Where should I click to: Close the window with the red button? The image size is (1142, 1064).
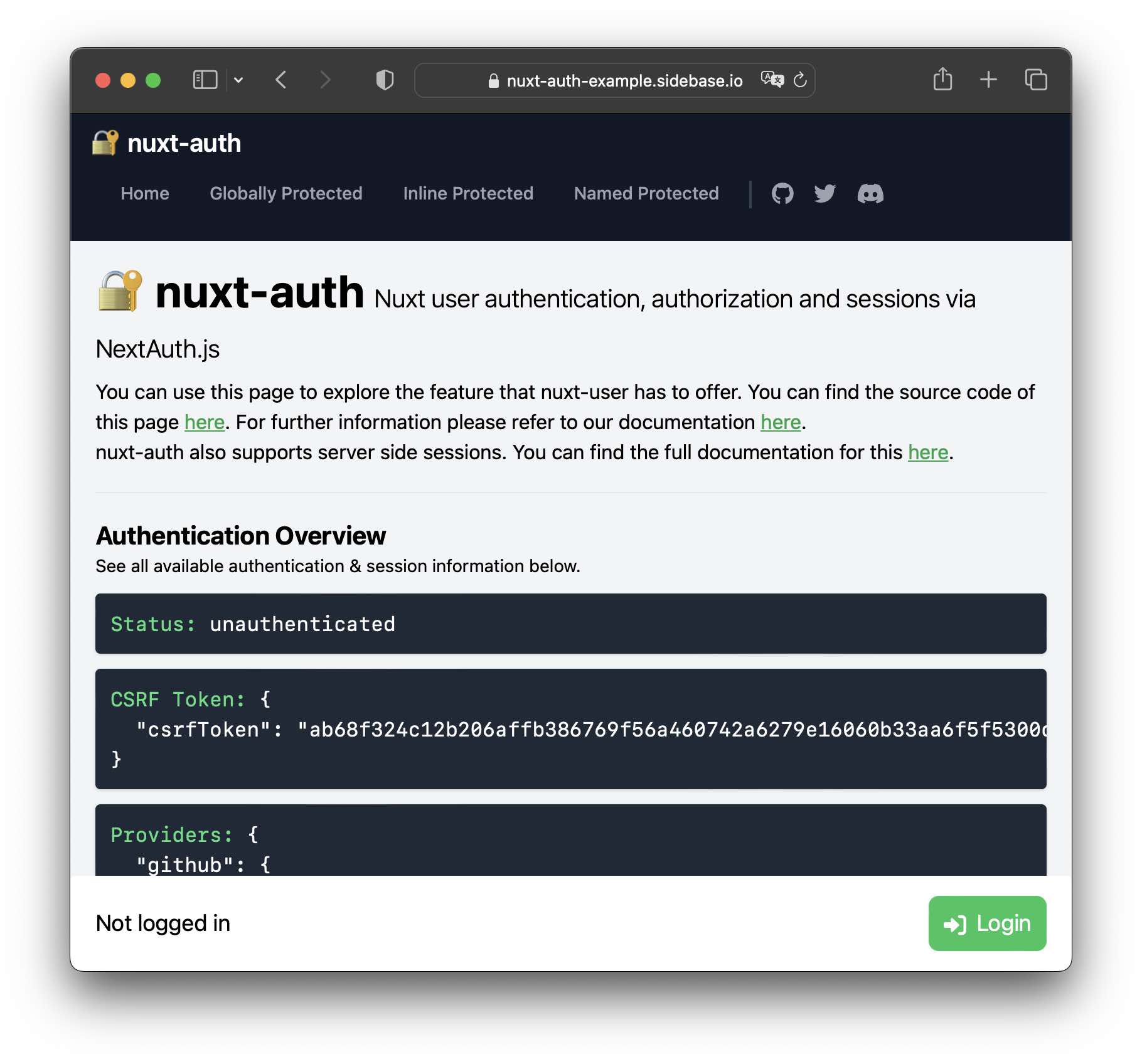point(103,80)
